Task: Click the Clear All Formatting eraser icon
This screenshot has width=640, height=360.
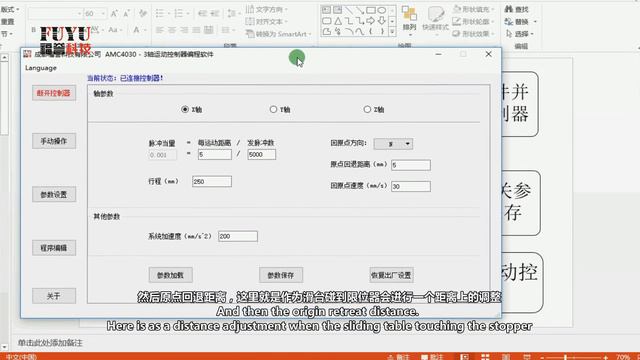Action: coord(142,13)
